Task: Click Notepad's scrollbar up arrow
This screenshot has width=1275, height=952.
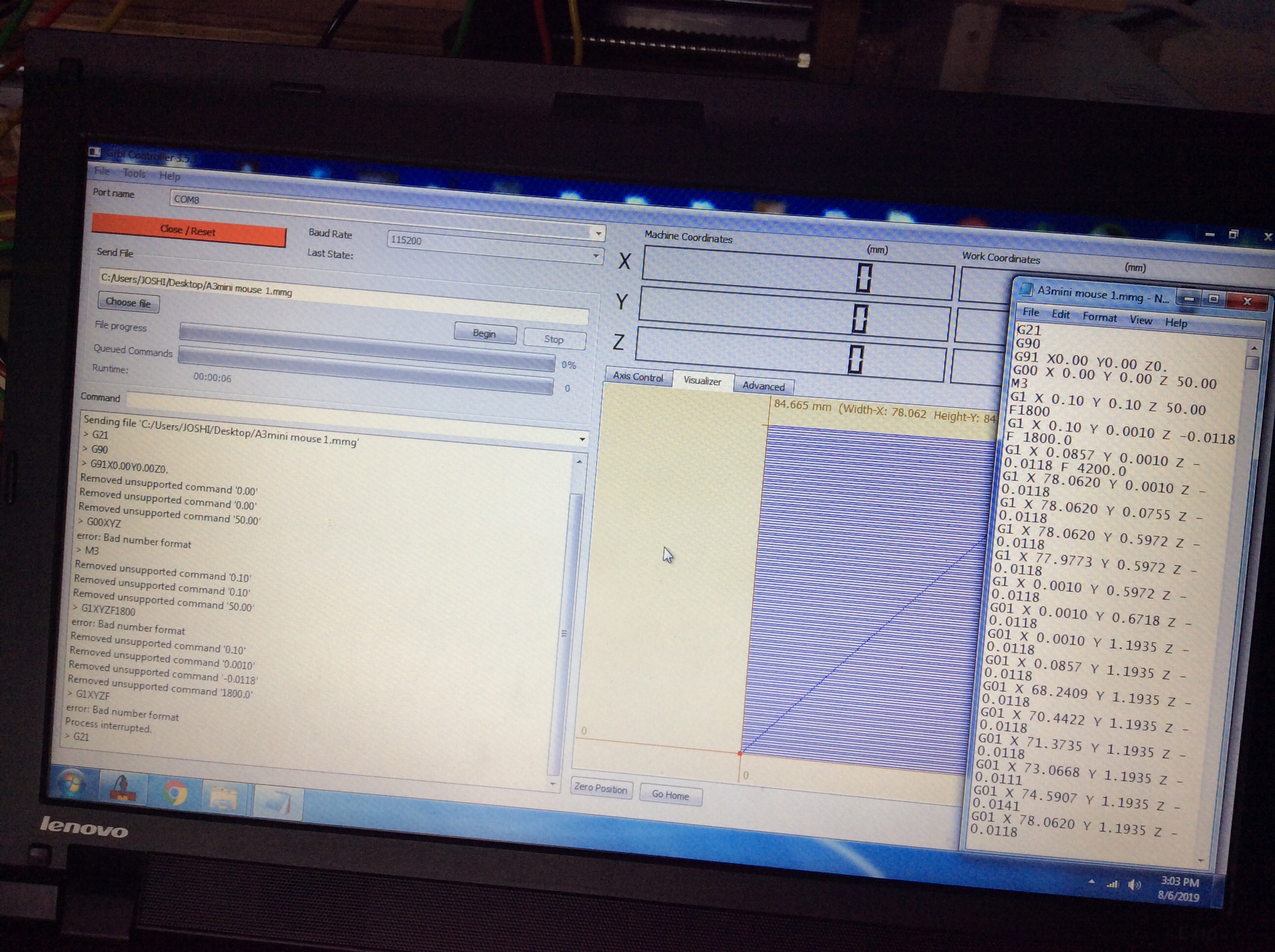Action: tap(1254, 348)
